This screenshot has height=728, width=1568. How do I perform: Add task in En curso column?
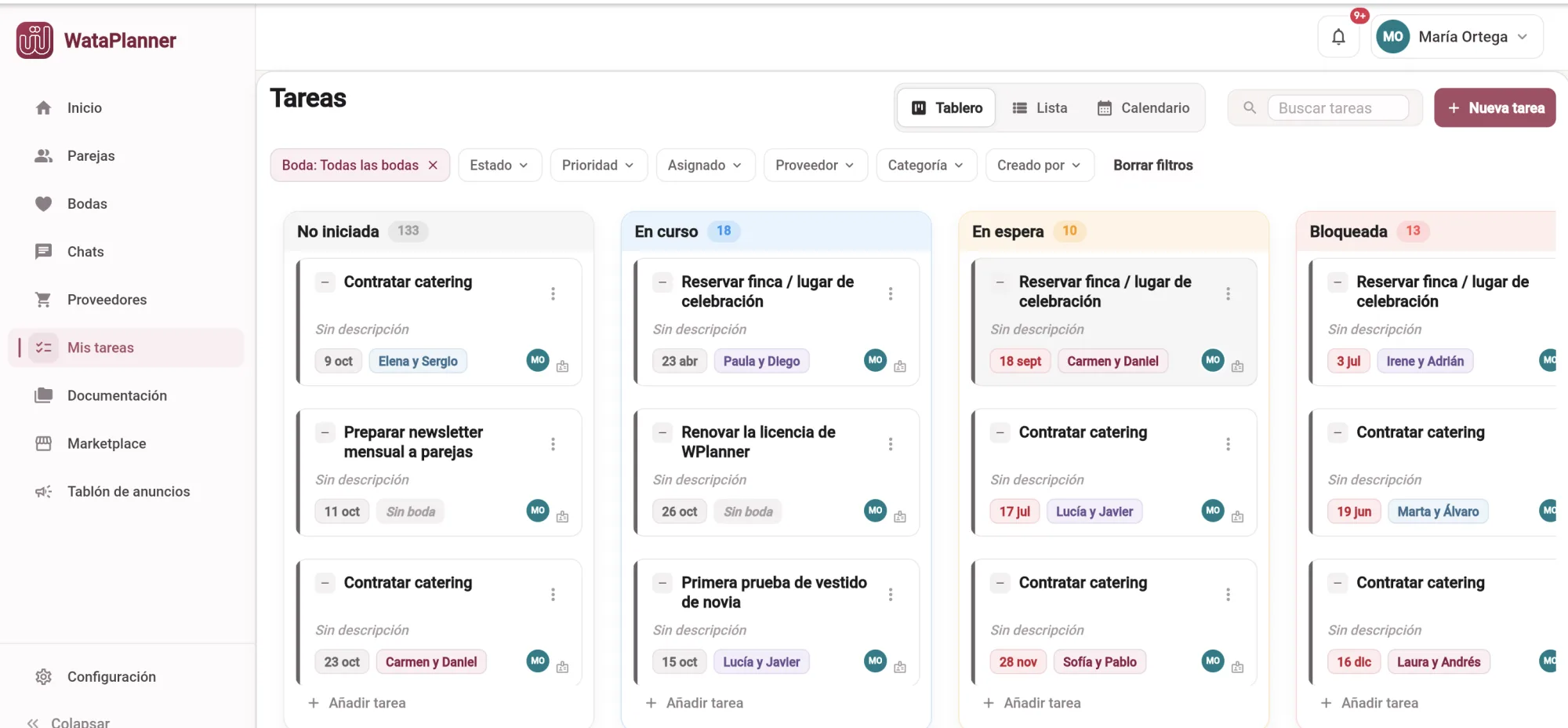tap(695, 703)
